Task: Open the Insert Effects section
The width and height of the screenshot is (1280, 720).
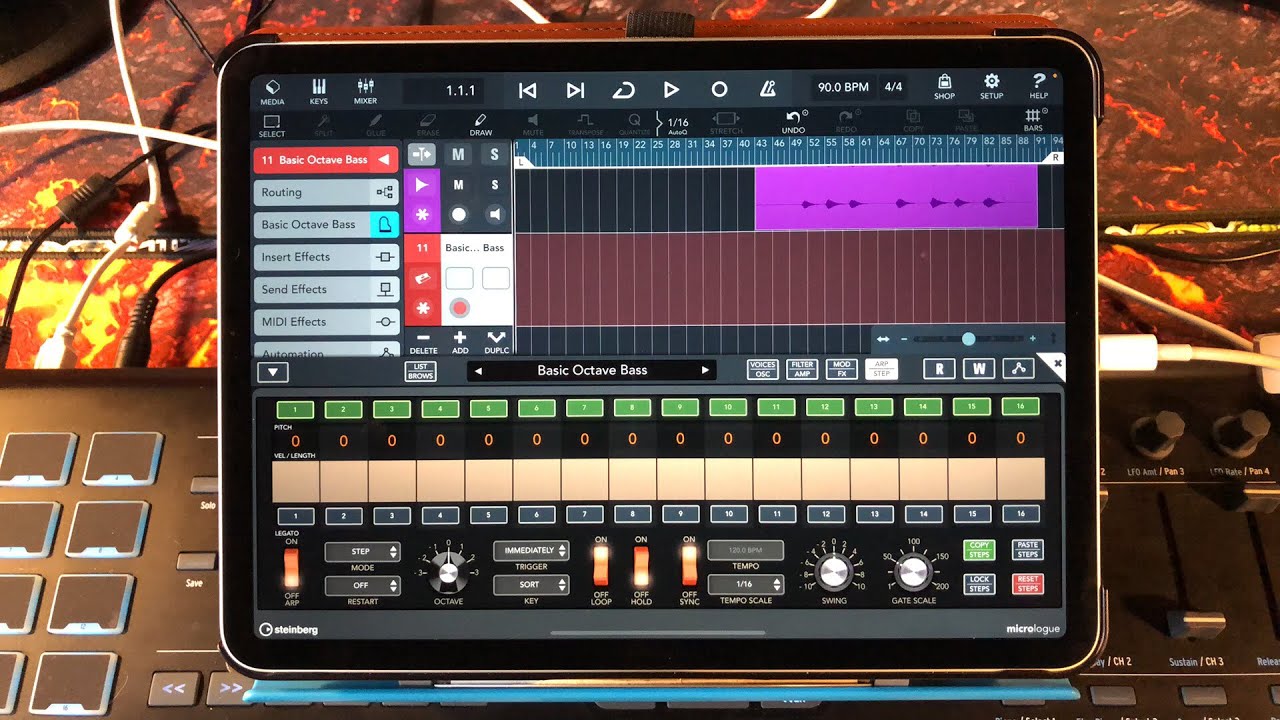Action: (x=326, y=257)
